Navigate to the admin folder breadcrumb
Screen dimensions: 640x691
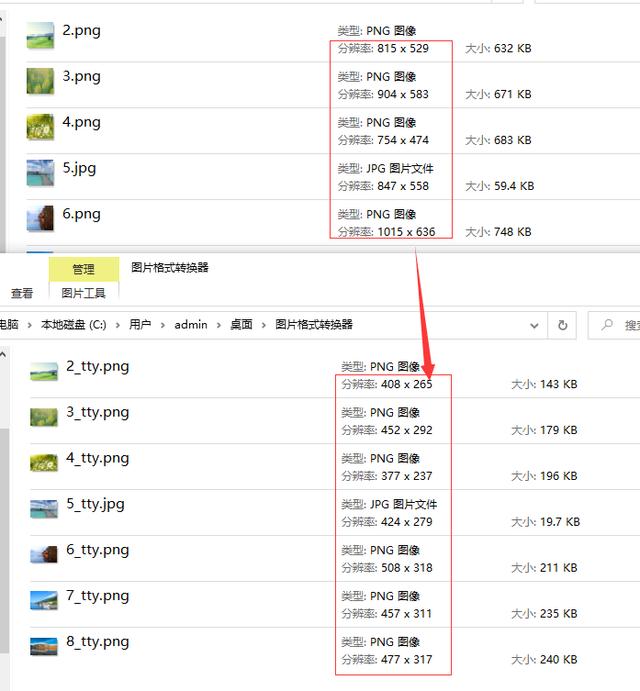coord(190,325)
